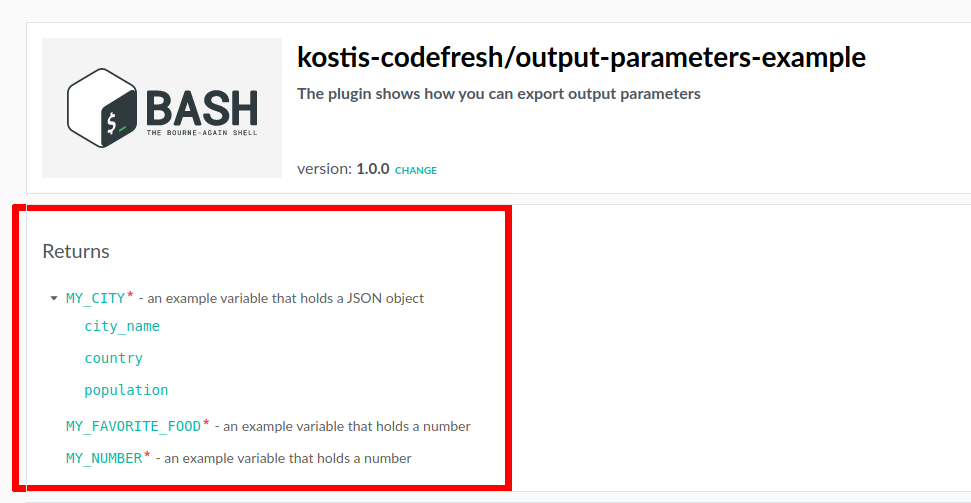Click the MY_FAVORITE_FOOD description text
The image size is (971, 503).
tap(346, 426)
